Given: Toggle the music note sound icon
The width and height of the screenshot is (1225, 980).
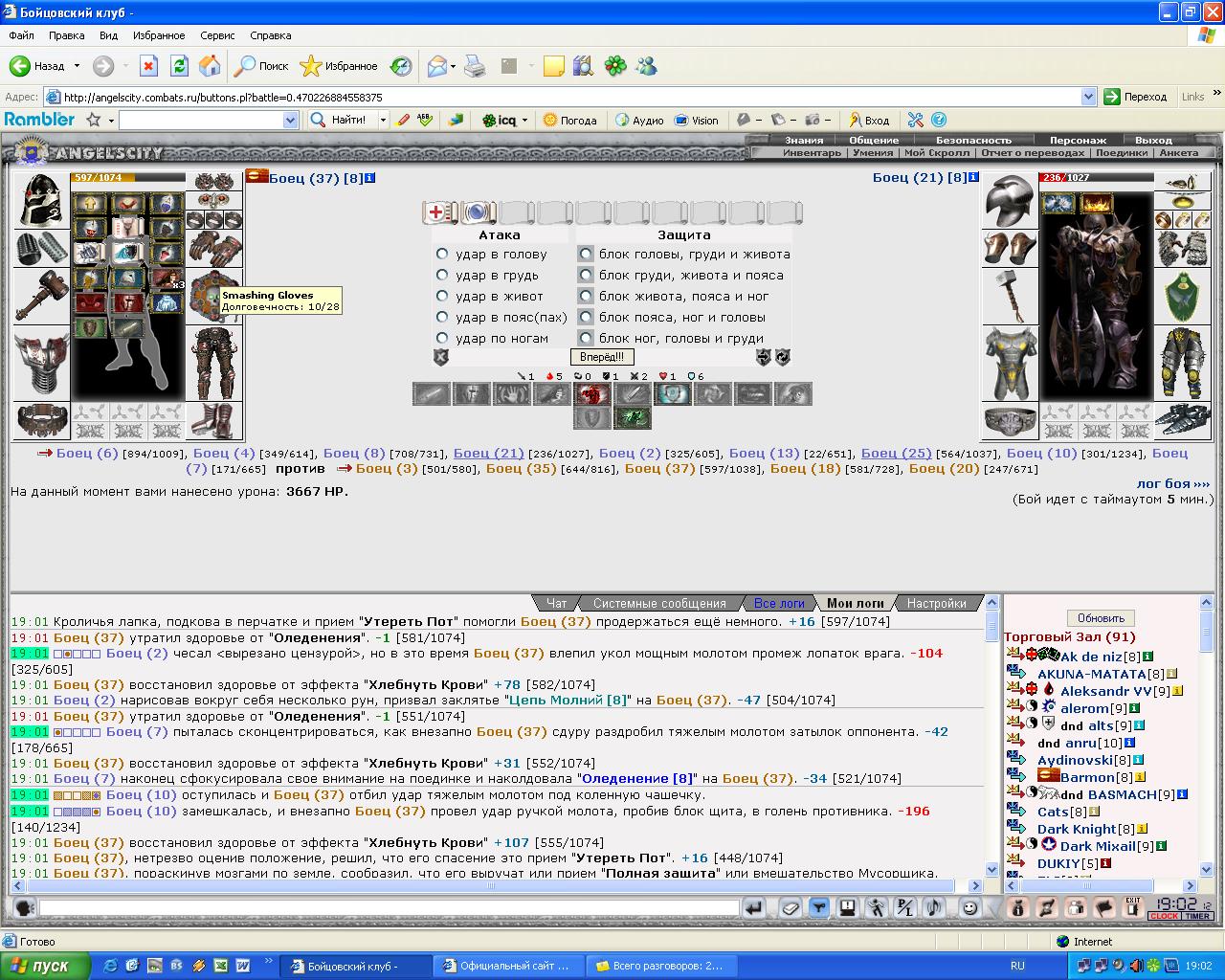Looking at the screenshot, I should pyautogui.click(x=935, y=908).
